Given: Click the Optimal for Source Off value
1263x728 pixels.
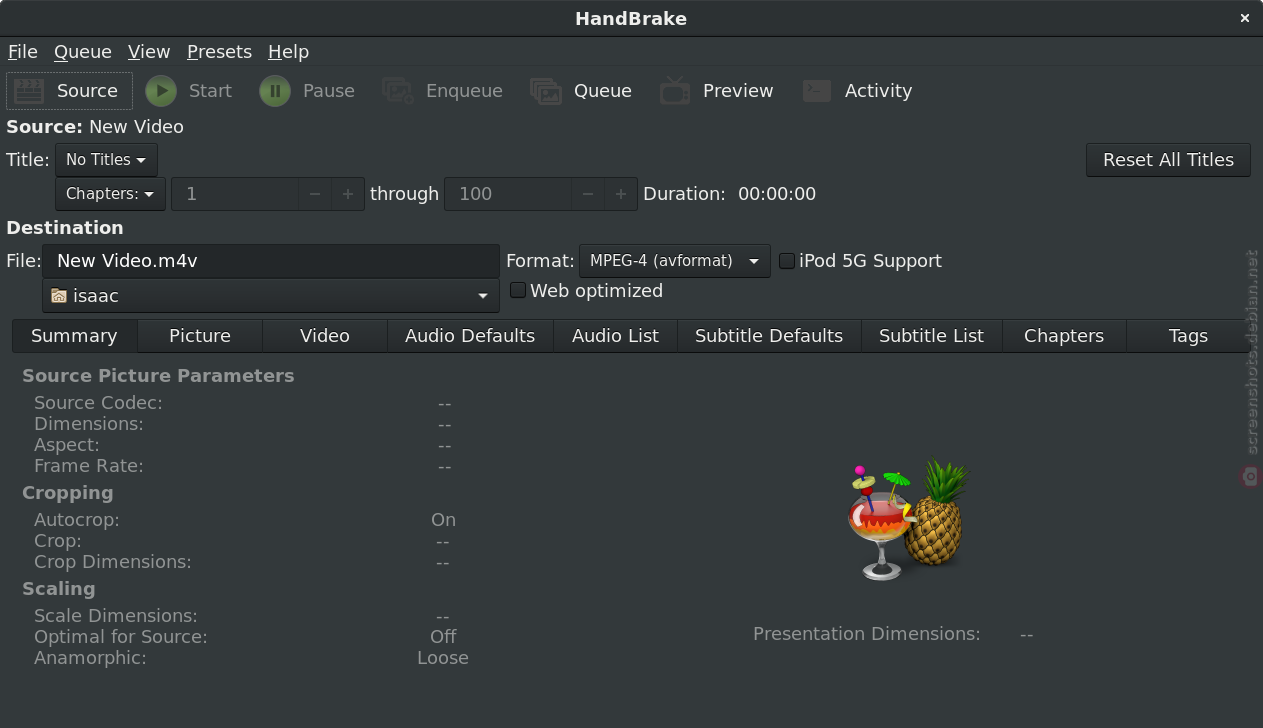Looking at the screenshot, I should coord(443,637).
